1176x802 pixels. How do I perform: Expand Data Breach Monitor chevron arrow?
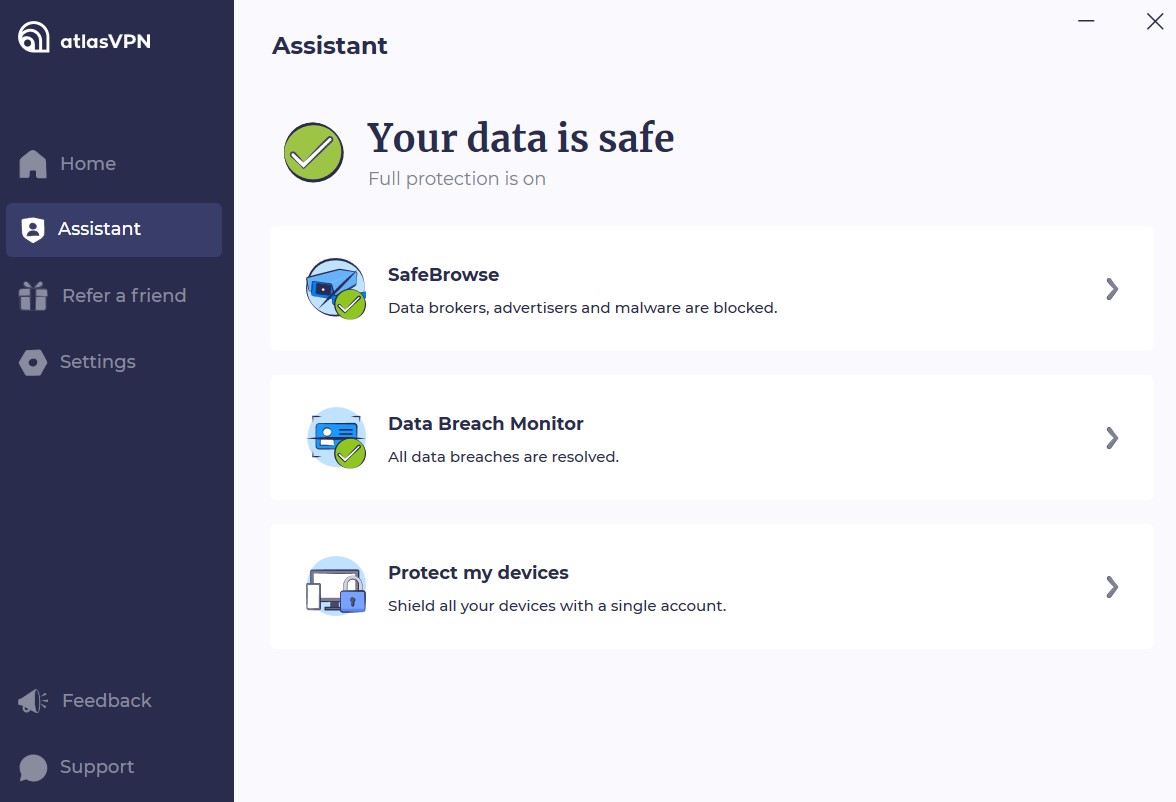(1112, 437)
